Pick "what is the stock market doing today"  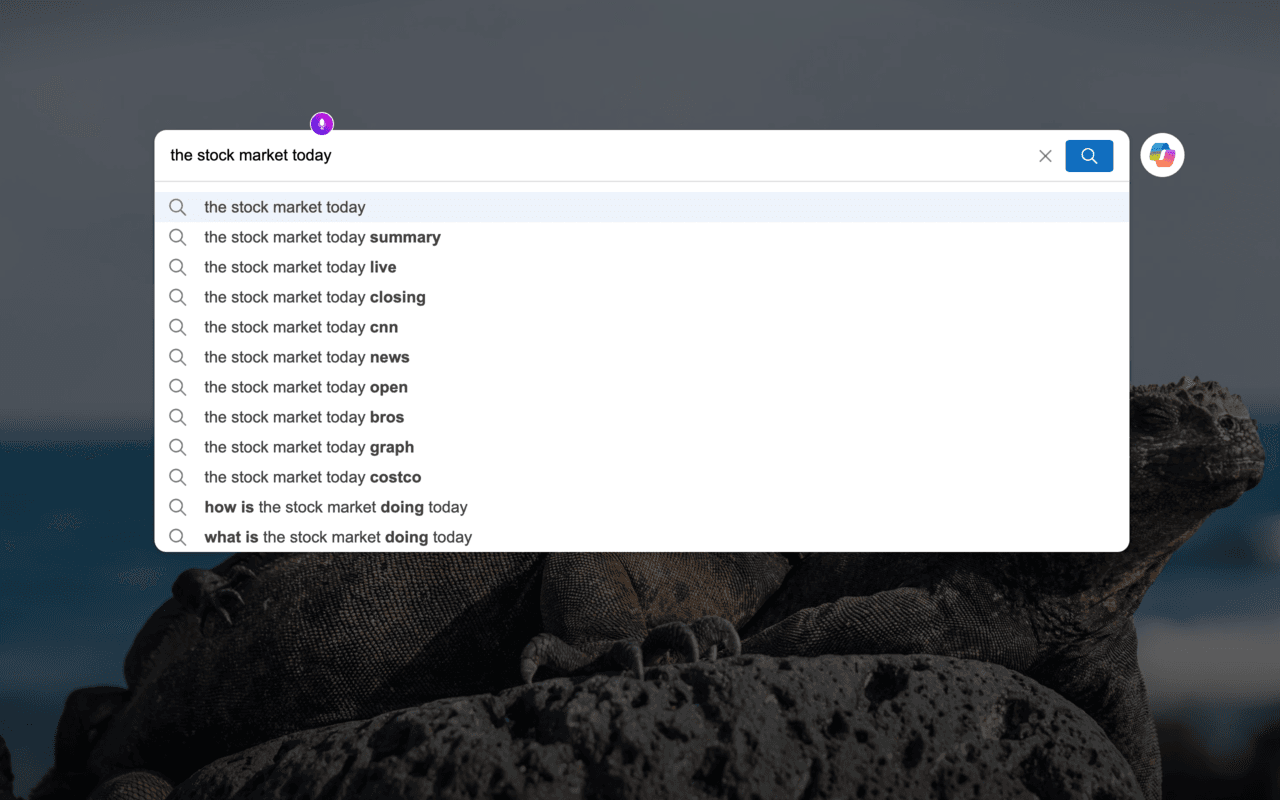[338, 537]
